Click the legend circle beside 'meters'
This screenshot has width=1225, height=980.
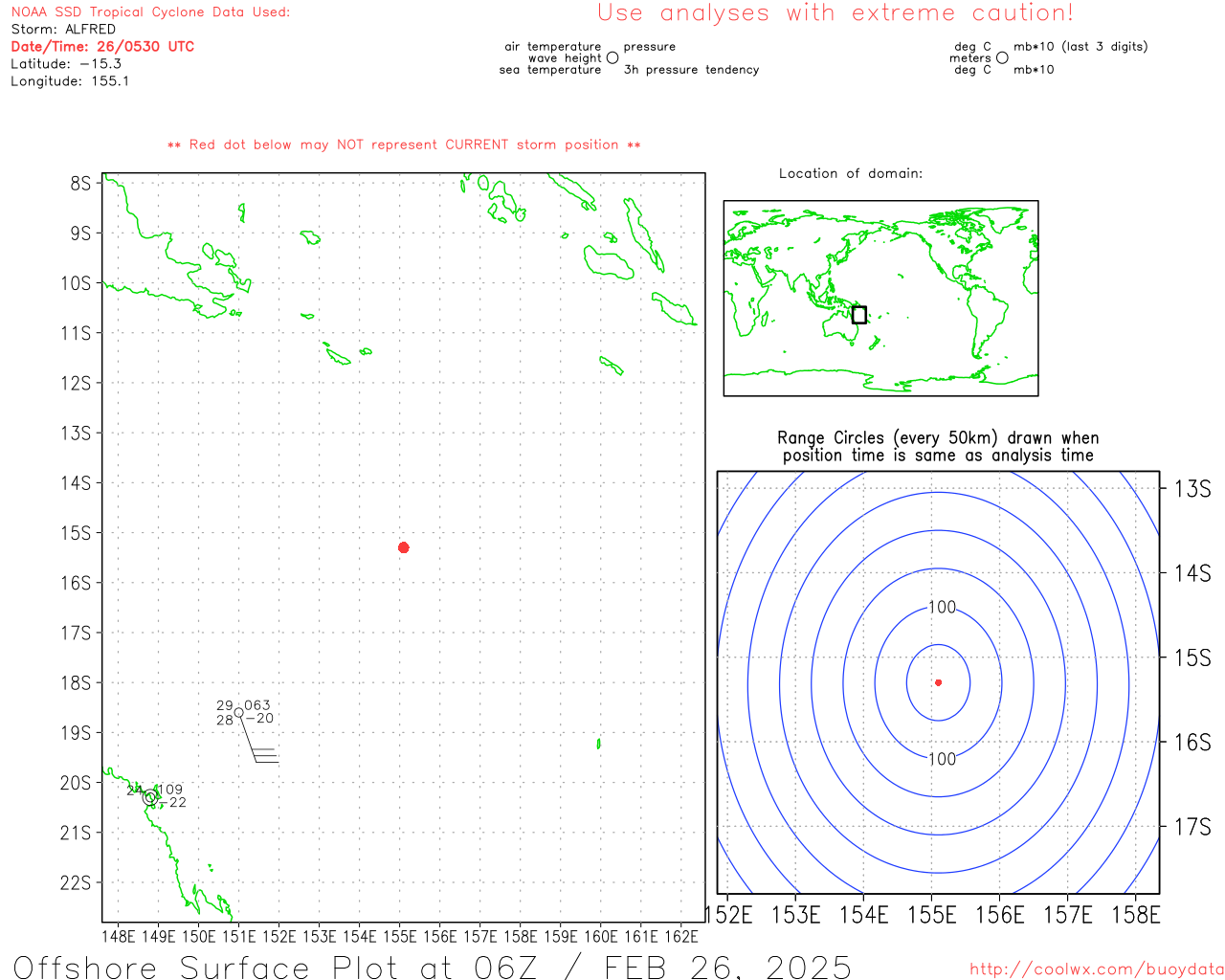click(x=1002, y=58)
